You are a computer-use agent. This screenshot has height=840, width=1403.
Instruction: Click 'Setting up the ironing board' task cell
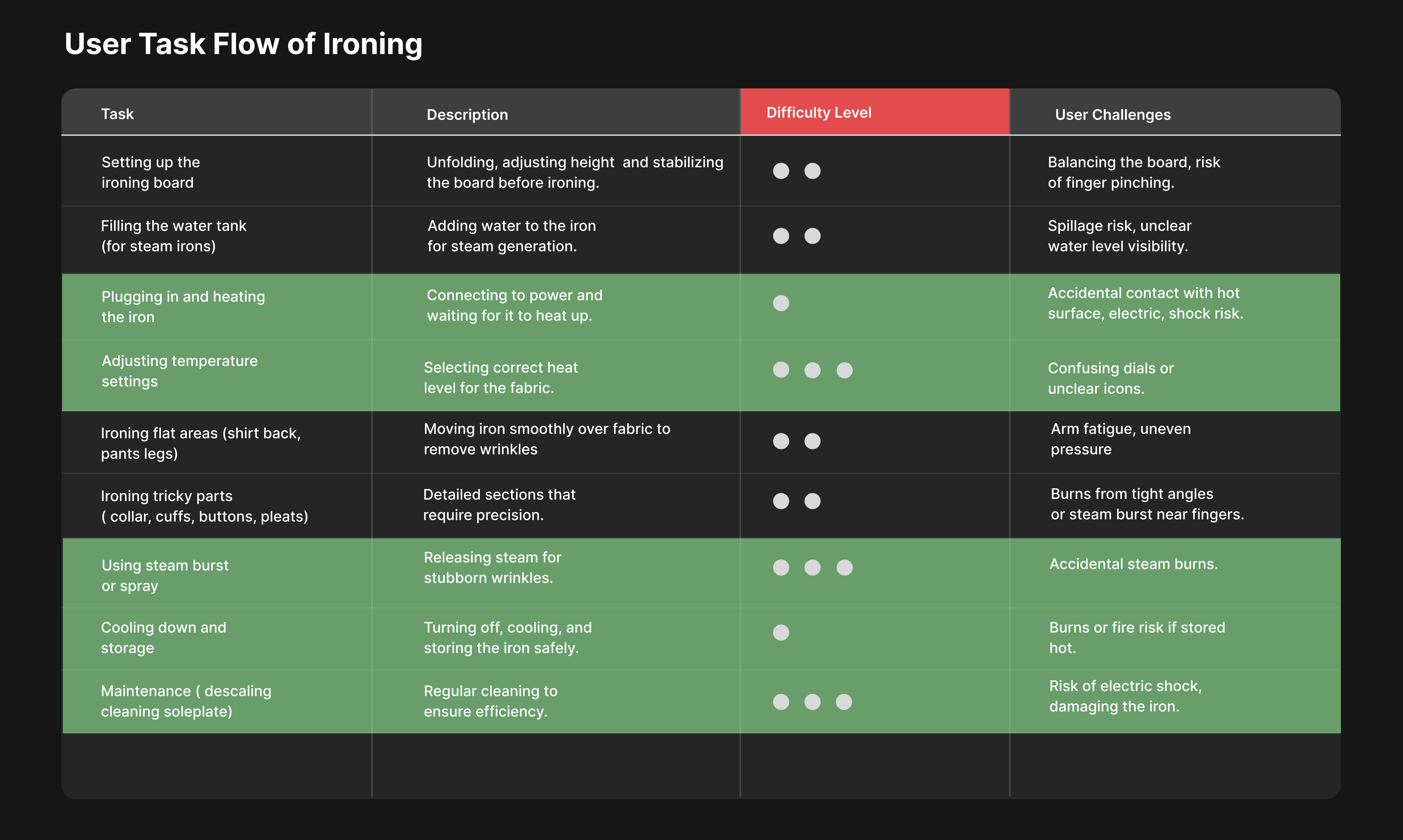(151, 172)
